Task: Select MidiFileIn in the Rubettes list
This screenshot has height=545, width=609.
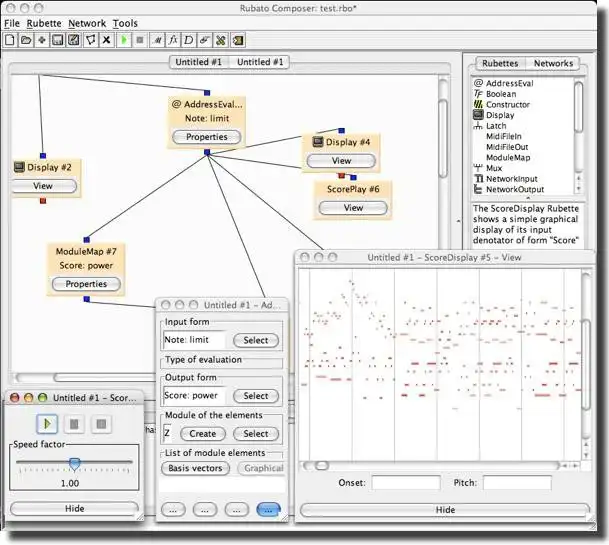Action: pos(504,136)
